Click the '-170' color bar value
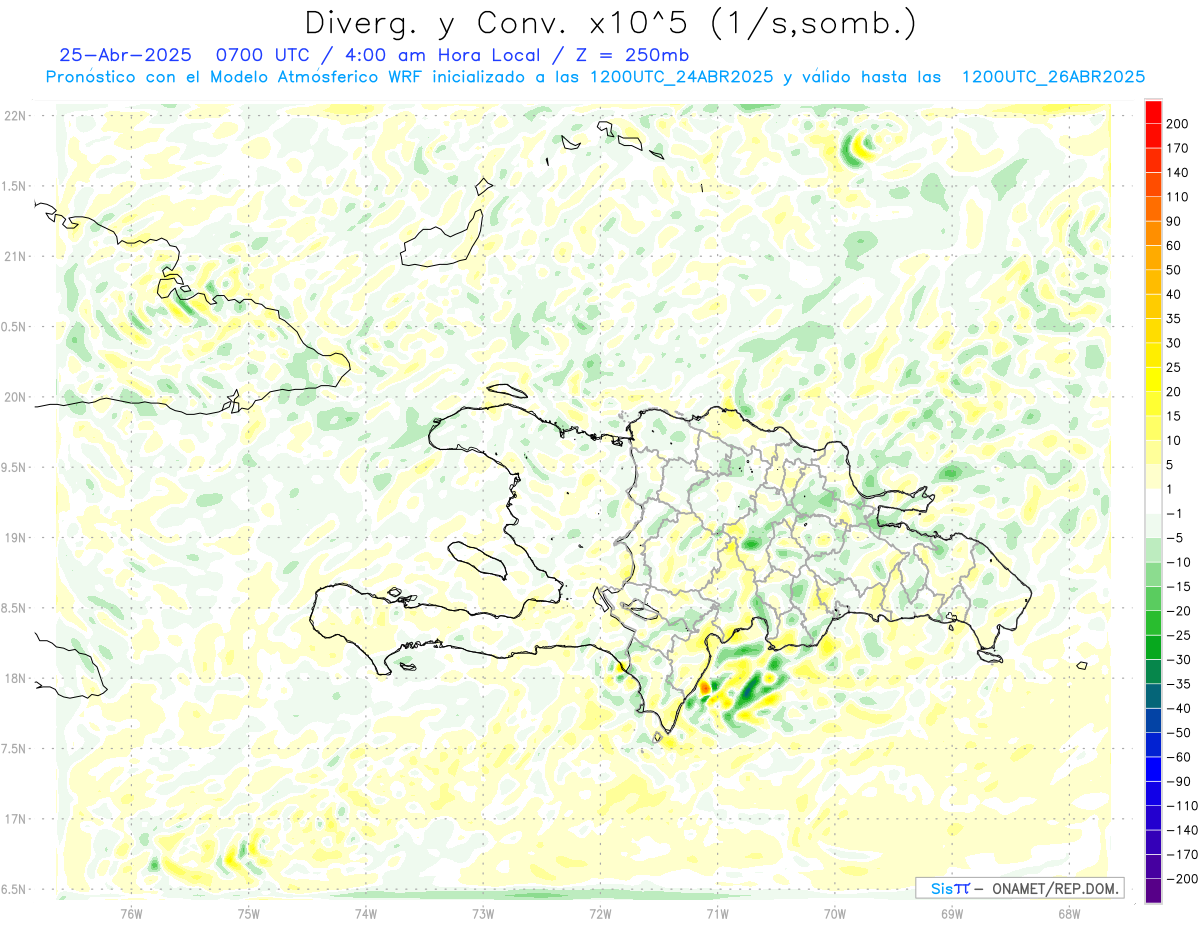This screenshot has height=927, width=1200. pos(1183,855)
